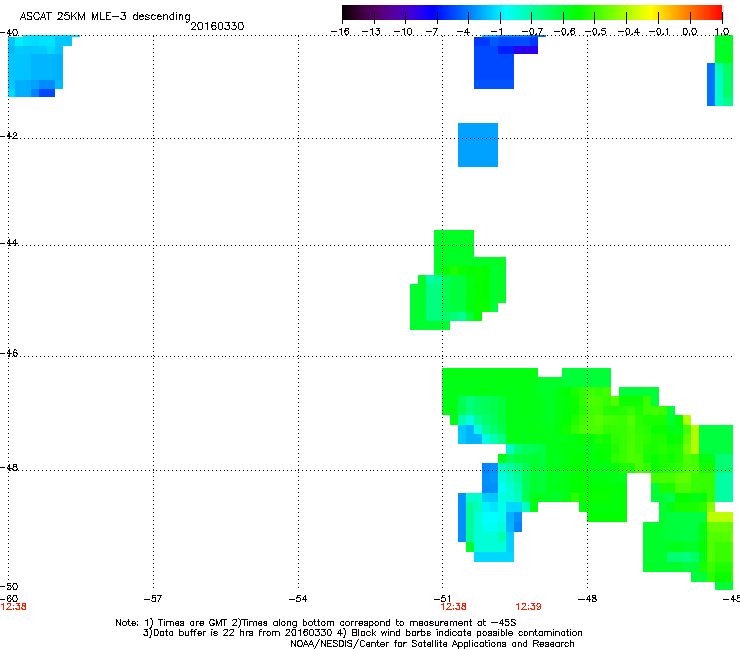Click the rainbow color scale bar
Viewport: 740px width, 650px height.
532,13
